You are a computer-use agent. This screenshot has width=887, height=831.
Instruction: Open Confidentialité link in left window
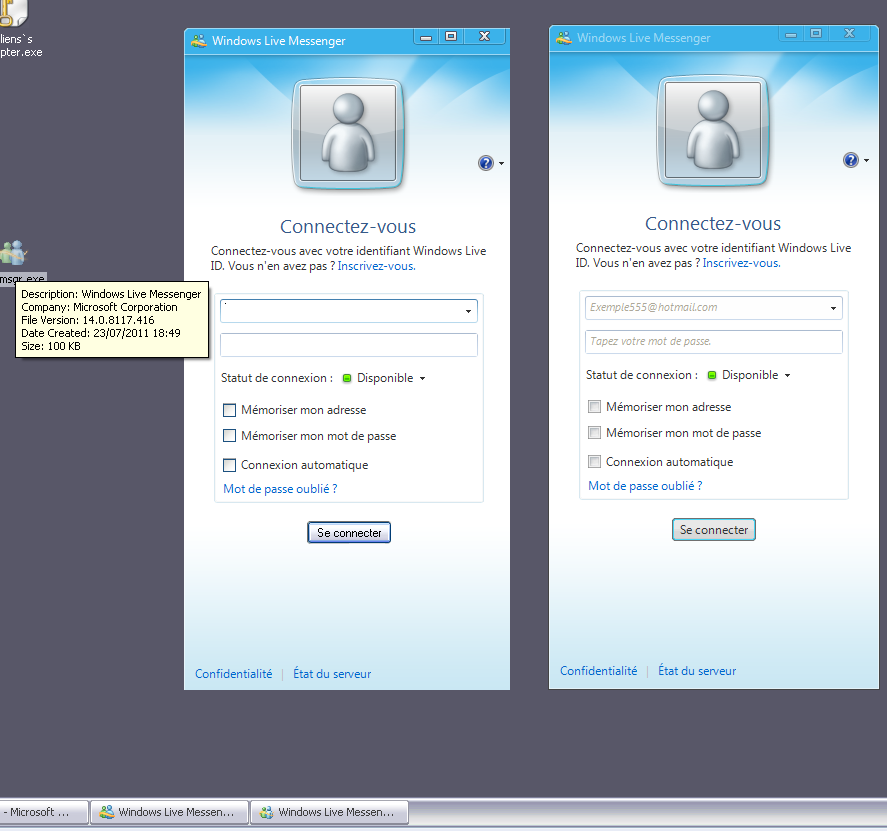[234, 674]
